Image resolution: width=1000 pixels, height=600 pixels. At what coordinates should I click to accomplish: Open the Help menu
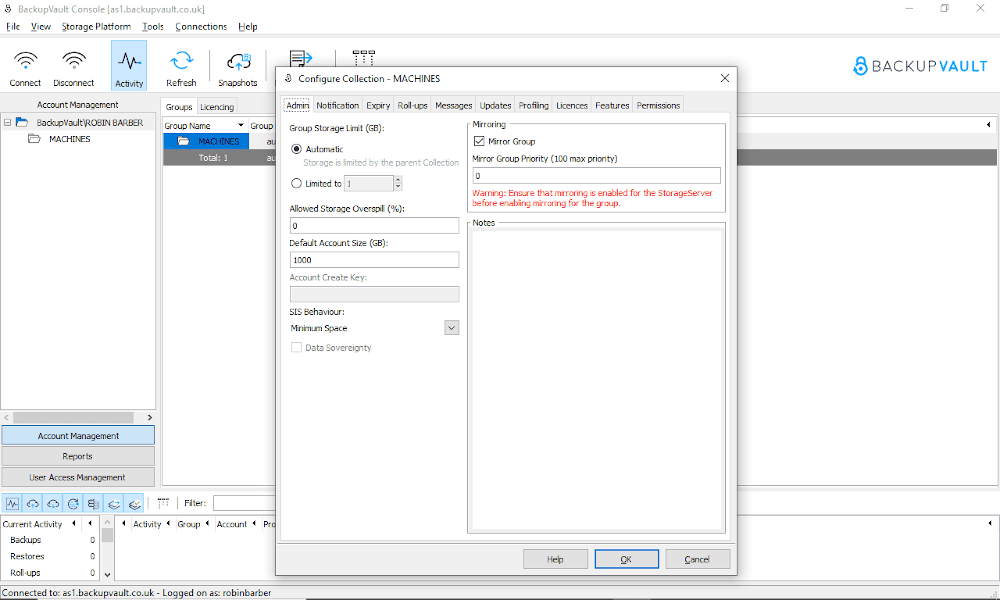[x=247, y=27]
